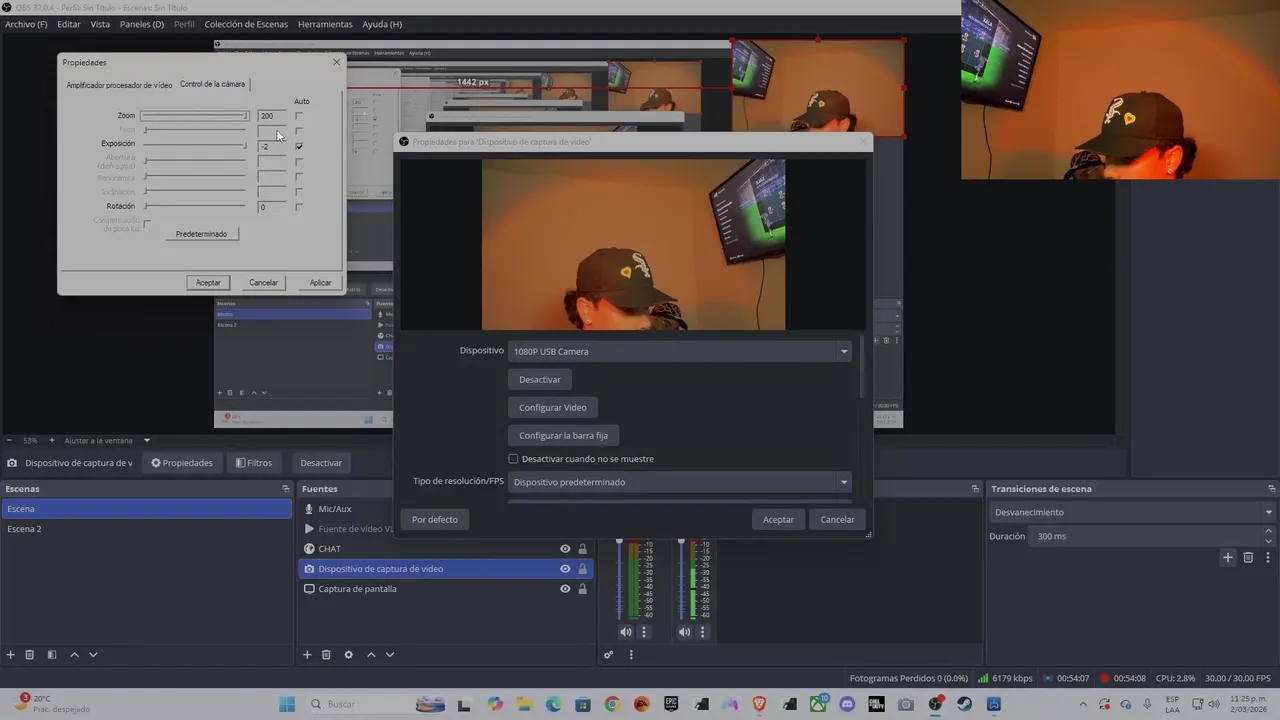This screenshot has width=1280, height=720.
Task: Open advanced audio properties gears icon
Action: [608, 655]
